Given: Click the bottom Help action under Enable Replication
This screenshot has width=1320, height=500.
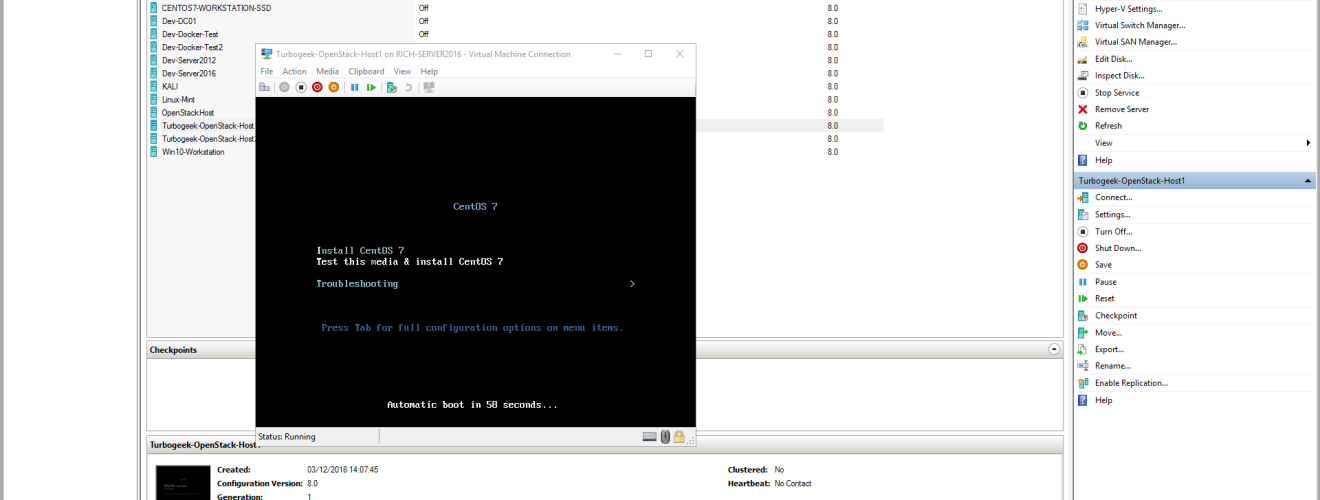Looking at the screenshot, I should [x=1103, y=400].
